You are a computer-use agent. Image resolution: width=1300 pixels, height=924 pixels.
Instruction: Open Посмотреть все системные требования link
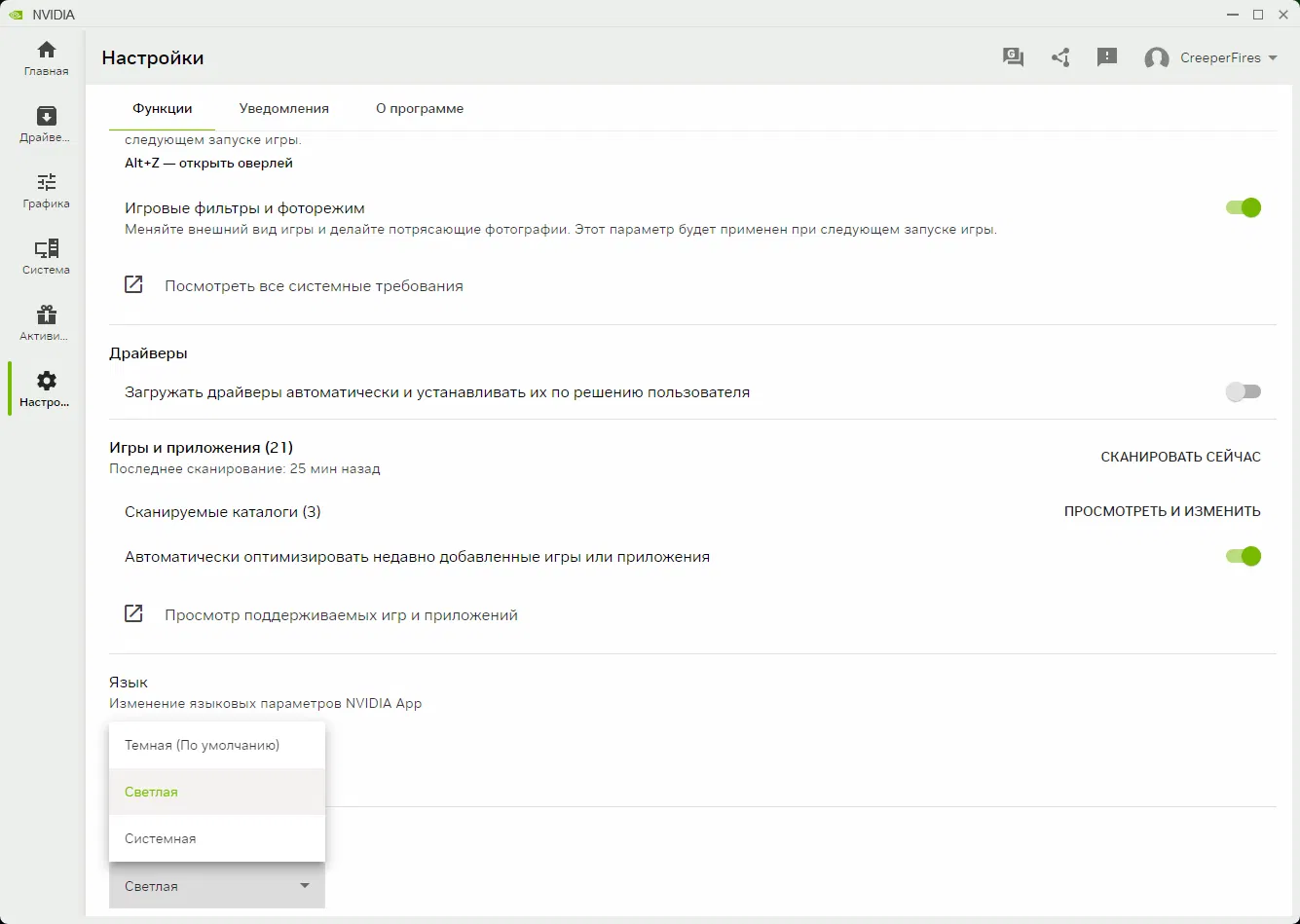tap(314, 286)
